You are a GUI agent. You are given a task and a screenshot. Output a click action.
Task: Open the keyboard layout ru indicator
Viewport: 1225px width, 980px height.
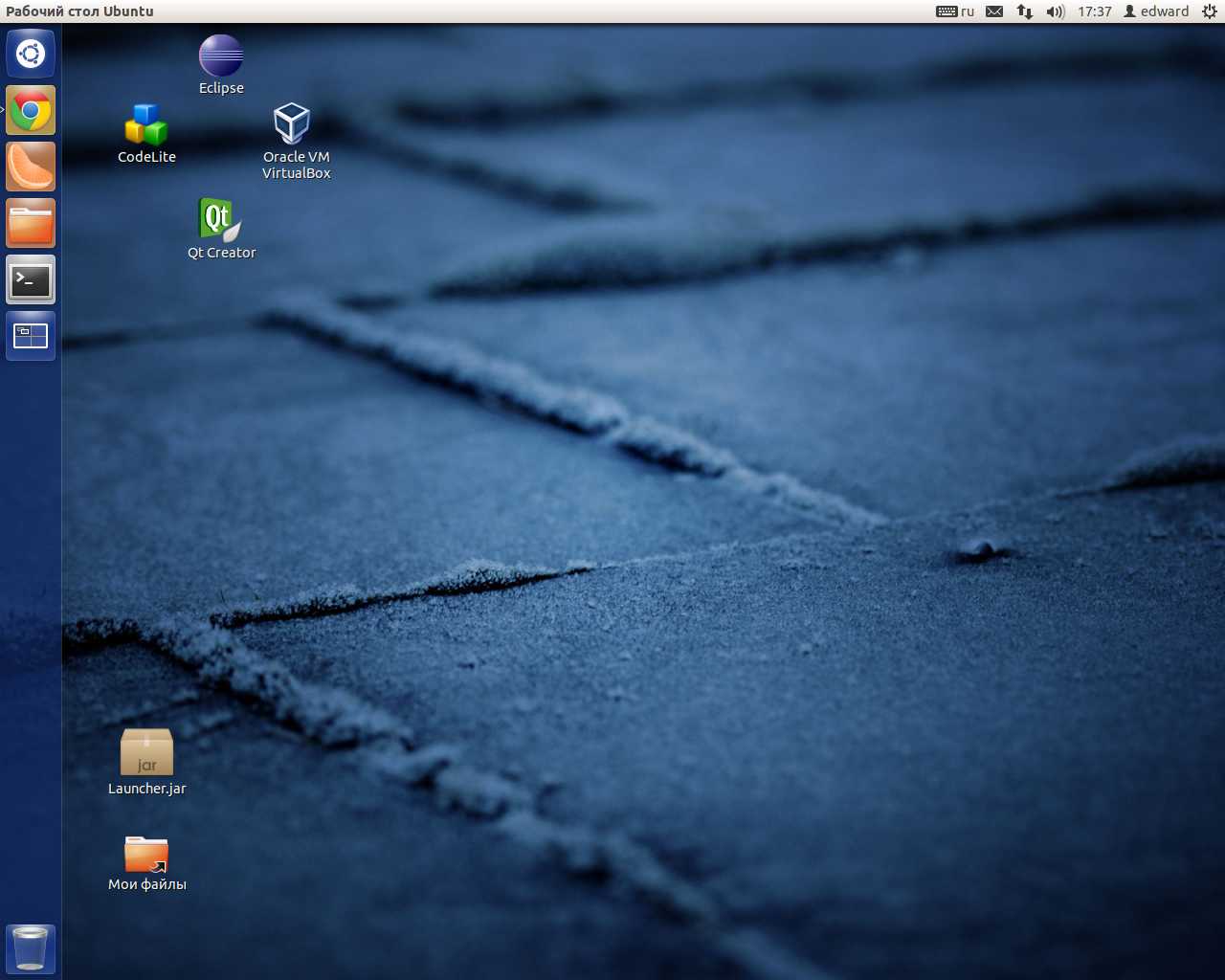point(955,11)
